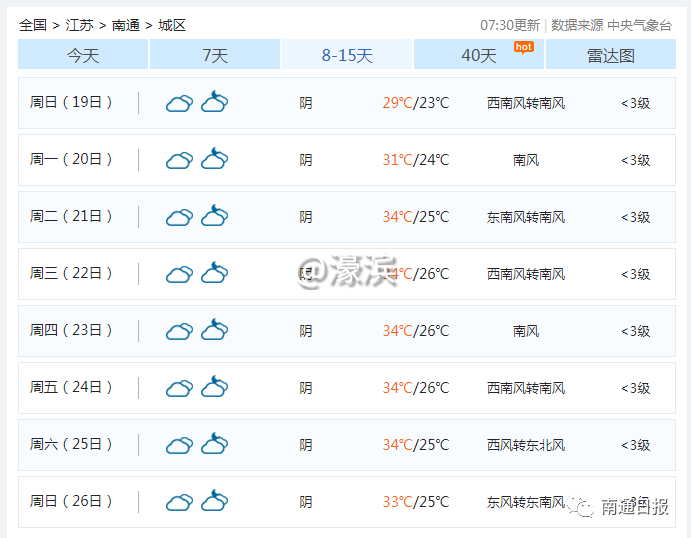
Task: Click the cloudy day icon for 周二 21日
Action: [x=179, y=217]
